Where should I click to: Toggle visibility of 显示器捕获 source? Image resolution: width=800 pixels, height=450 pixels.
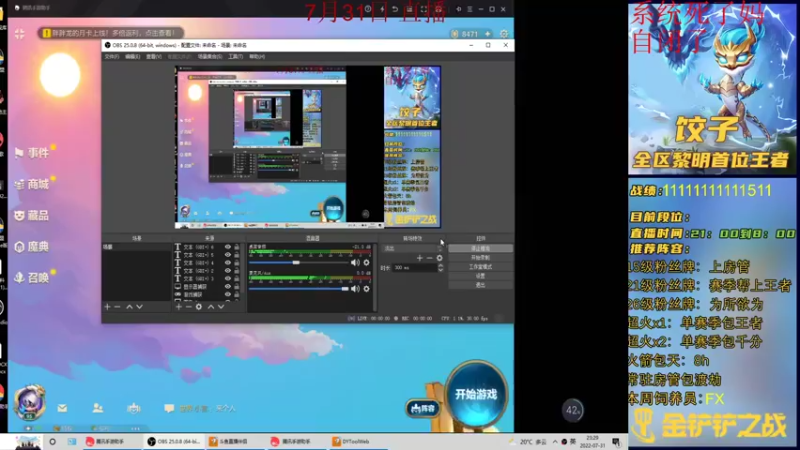tap(228, 287)
